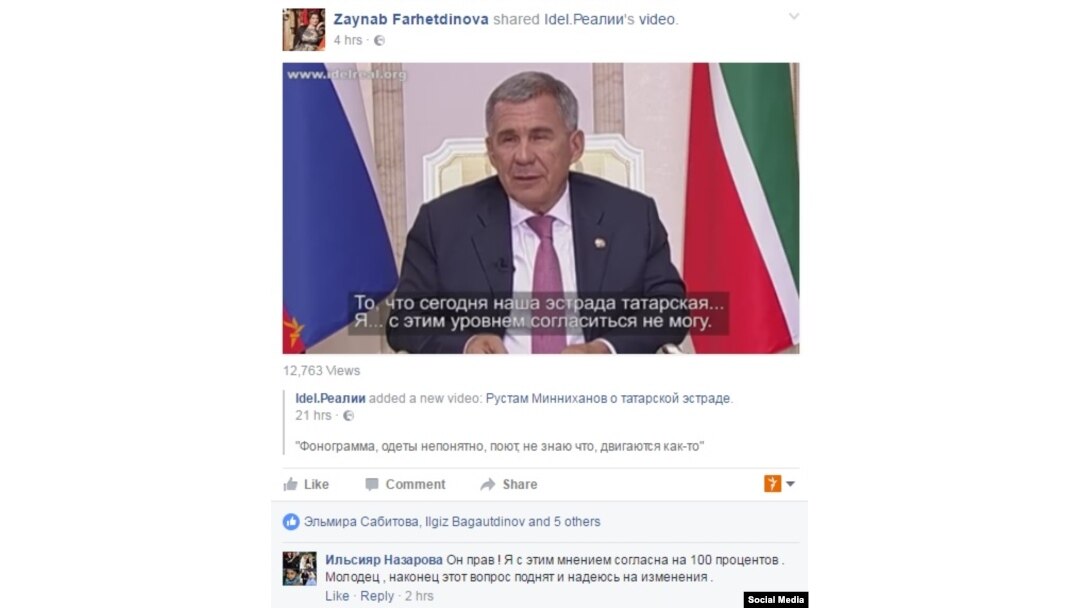
Task: Open the 'and 5 others' likes list
Action: 564,522
